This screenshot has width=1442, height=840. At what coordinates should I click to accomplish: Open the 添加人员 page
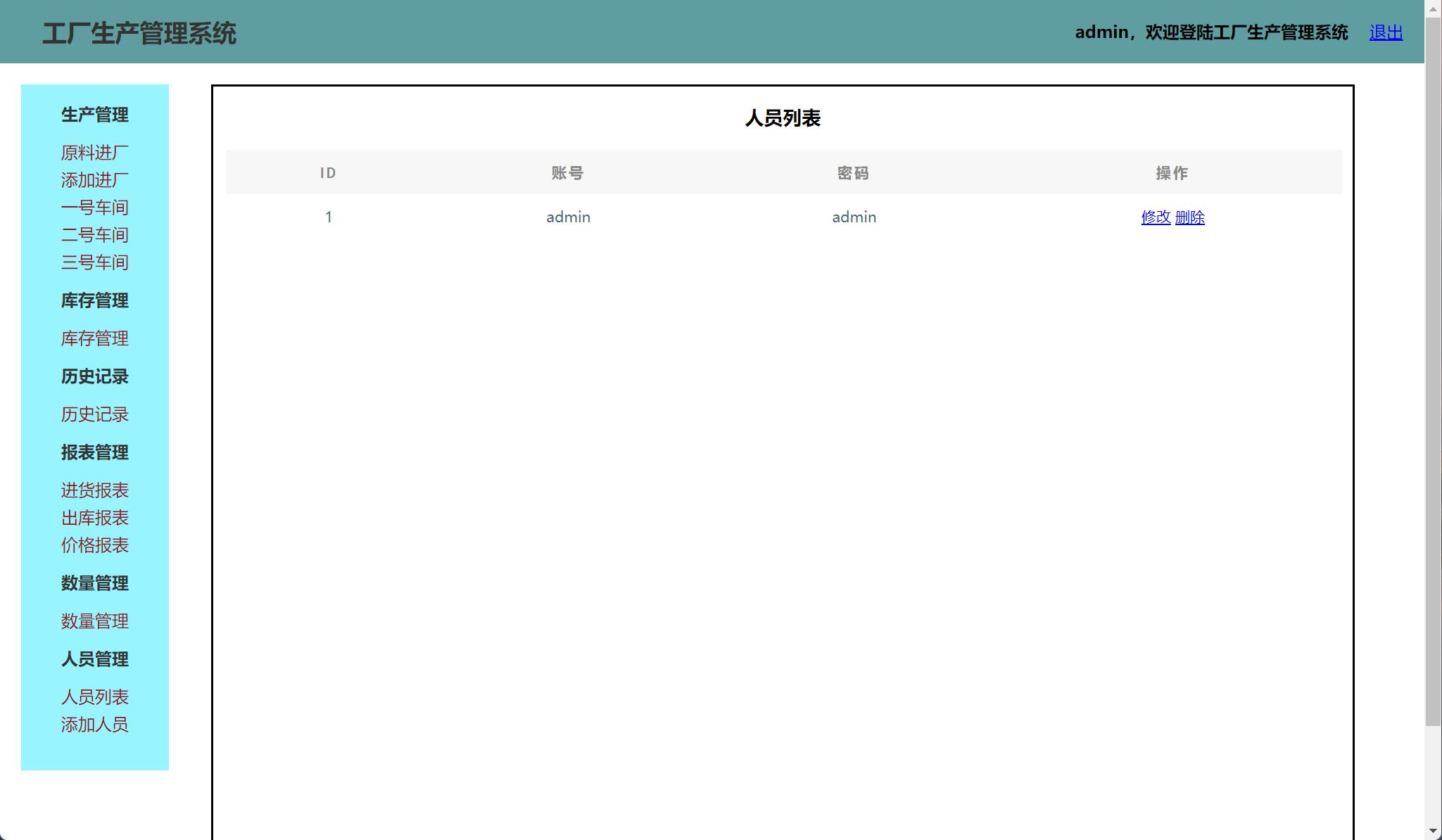click(94, 725)
